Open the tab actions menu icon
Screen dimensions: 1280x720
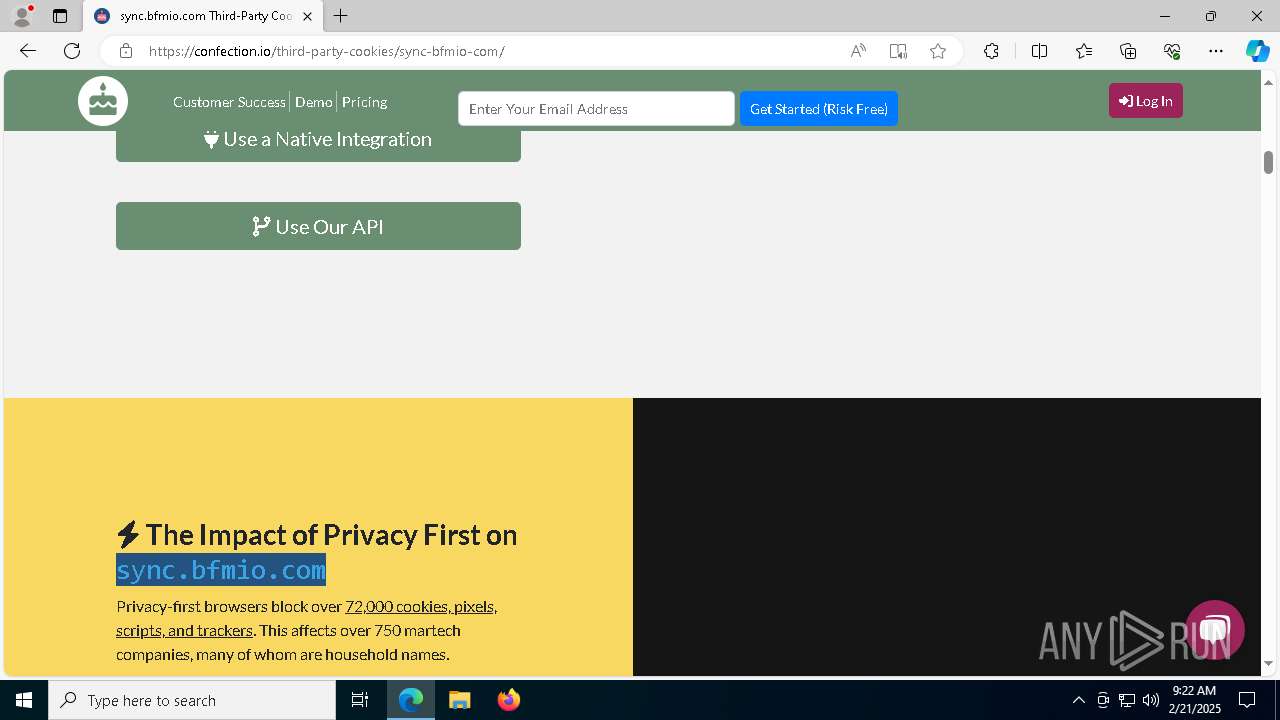click(60, 16)
